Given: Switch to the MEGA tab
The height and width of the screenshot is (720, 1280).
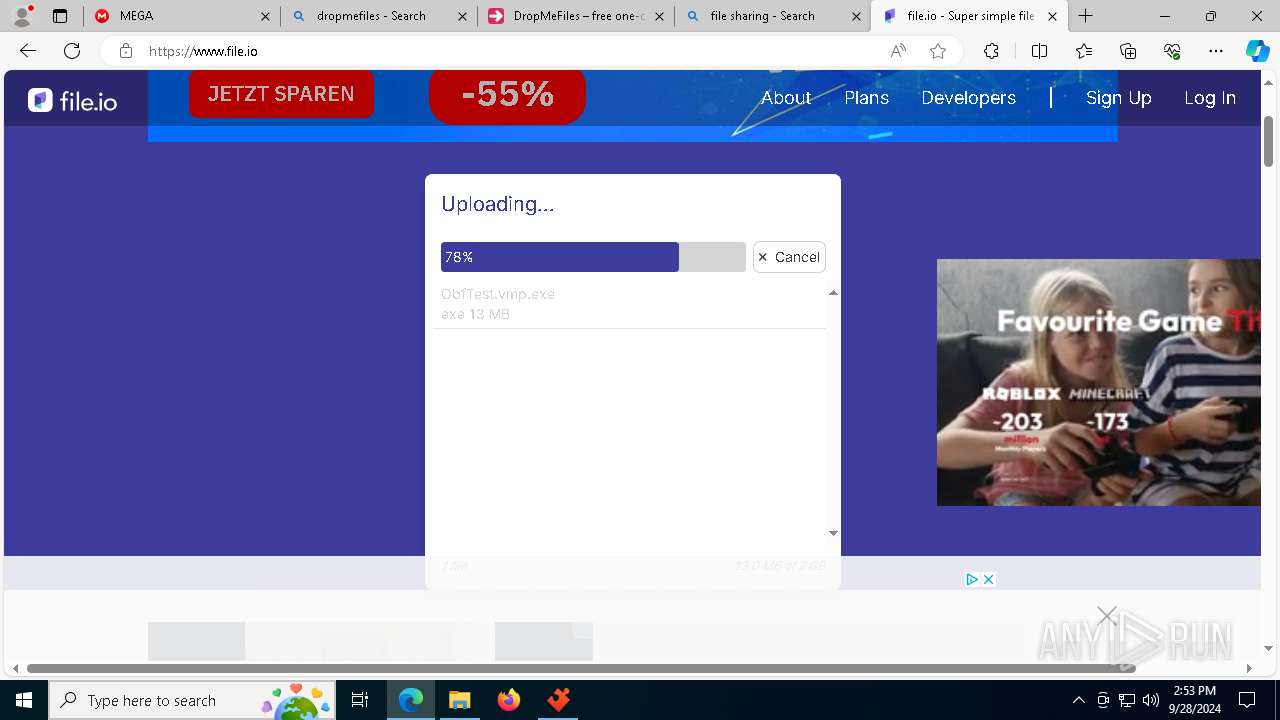Looking at the screenshot, I should pyautogui.click(x=182, y=16).
